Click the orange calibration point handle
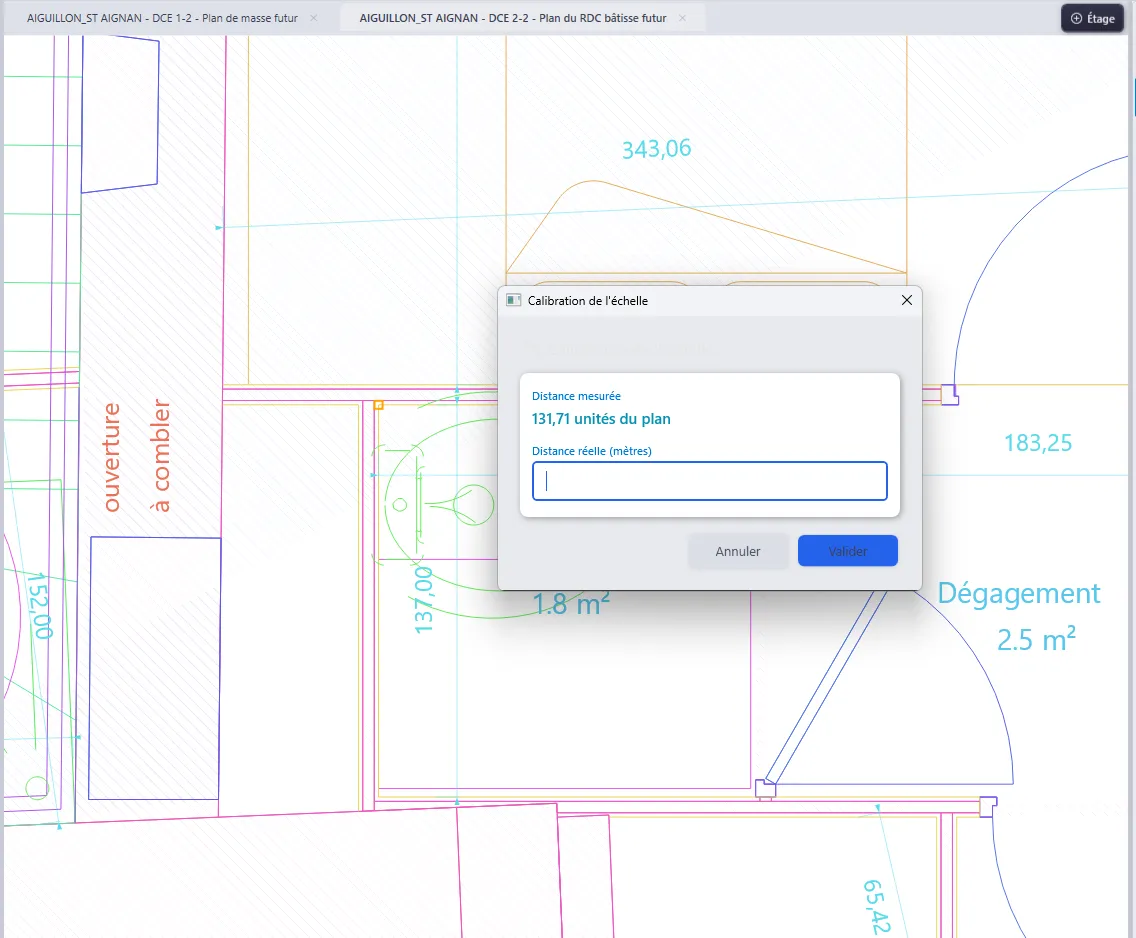This screenshot has width=1136, height=938. click(378, 405)
